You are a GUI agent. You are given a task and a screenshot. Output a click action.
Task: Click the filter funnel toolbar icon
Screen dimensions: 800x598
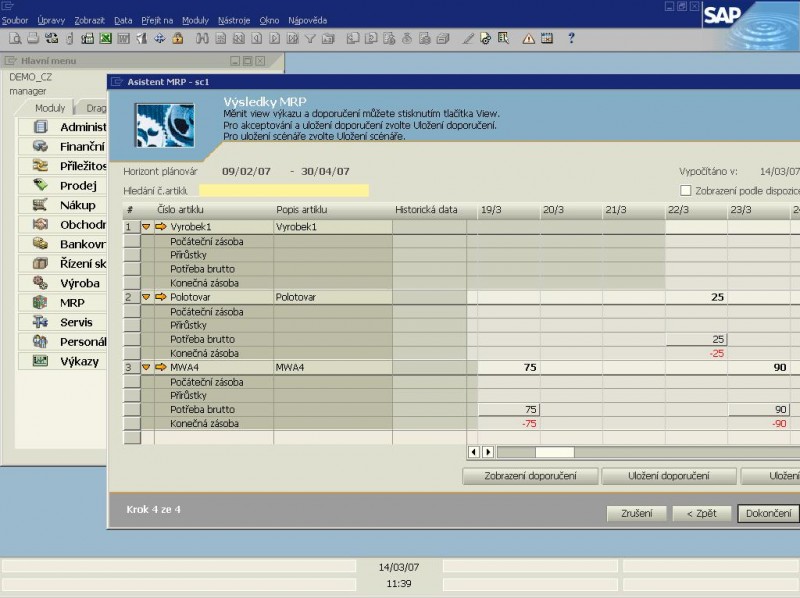tap(310, 39)
